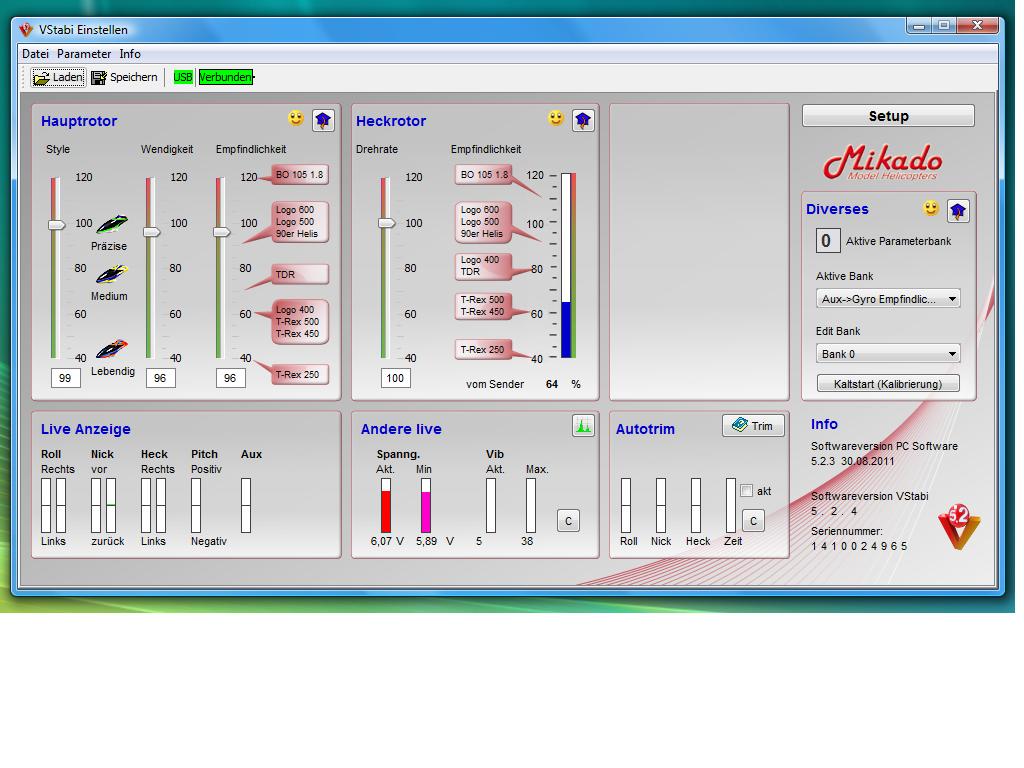Screen dimensions: 1024x768
Task: Select the BO 105 1.8 Heckrotor preset
Action: click(x=484, y=175)
